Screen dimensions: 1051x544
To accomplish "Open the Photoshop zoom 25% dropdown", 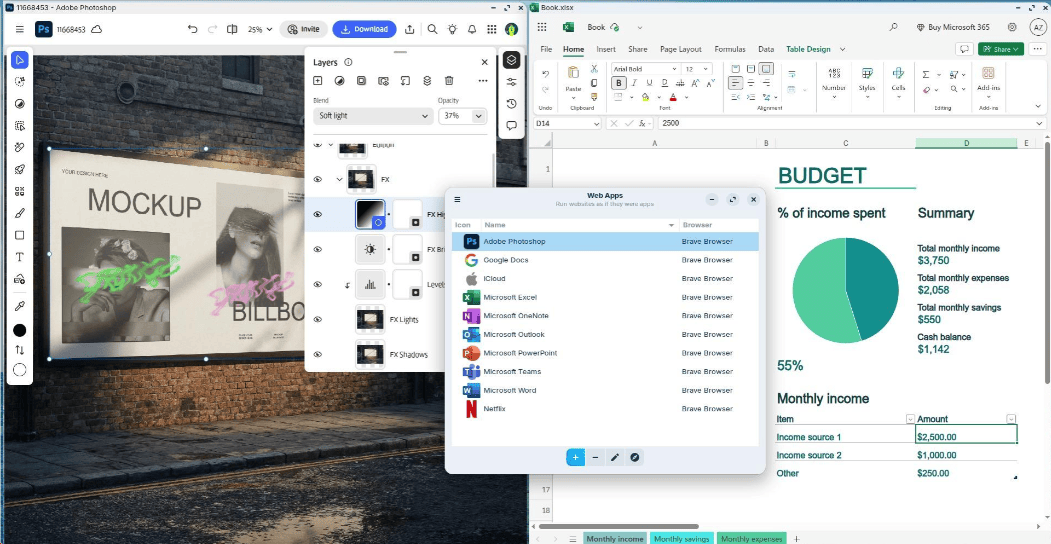I will pos(259,29).
